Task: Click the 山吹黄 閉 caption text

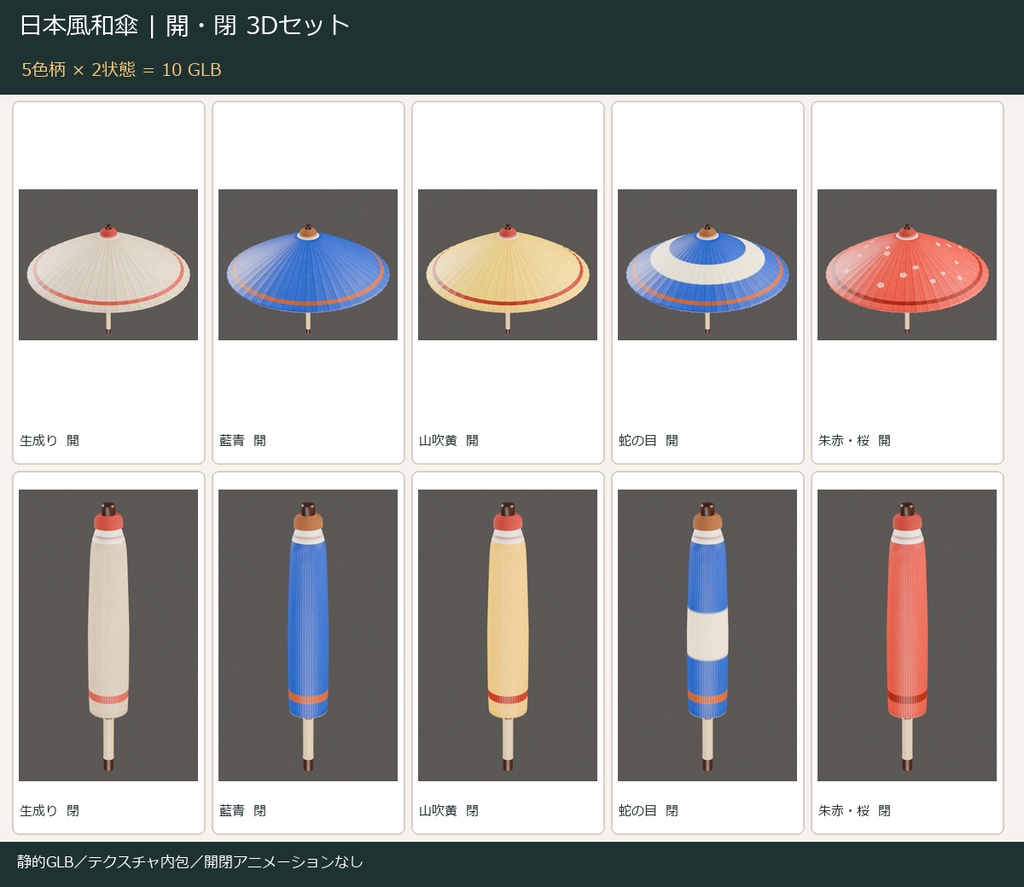Action: tap(449, 811)
